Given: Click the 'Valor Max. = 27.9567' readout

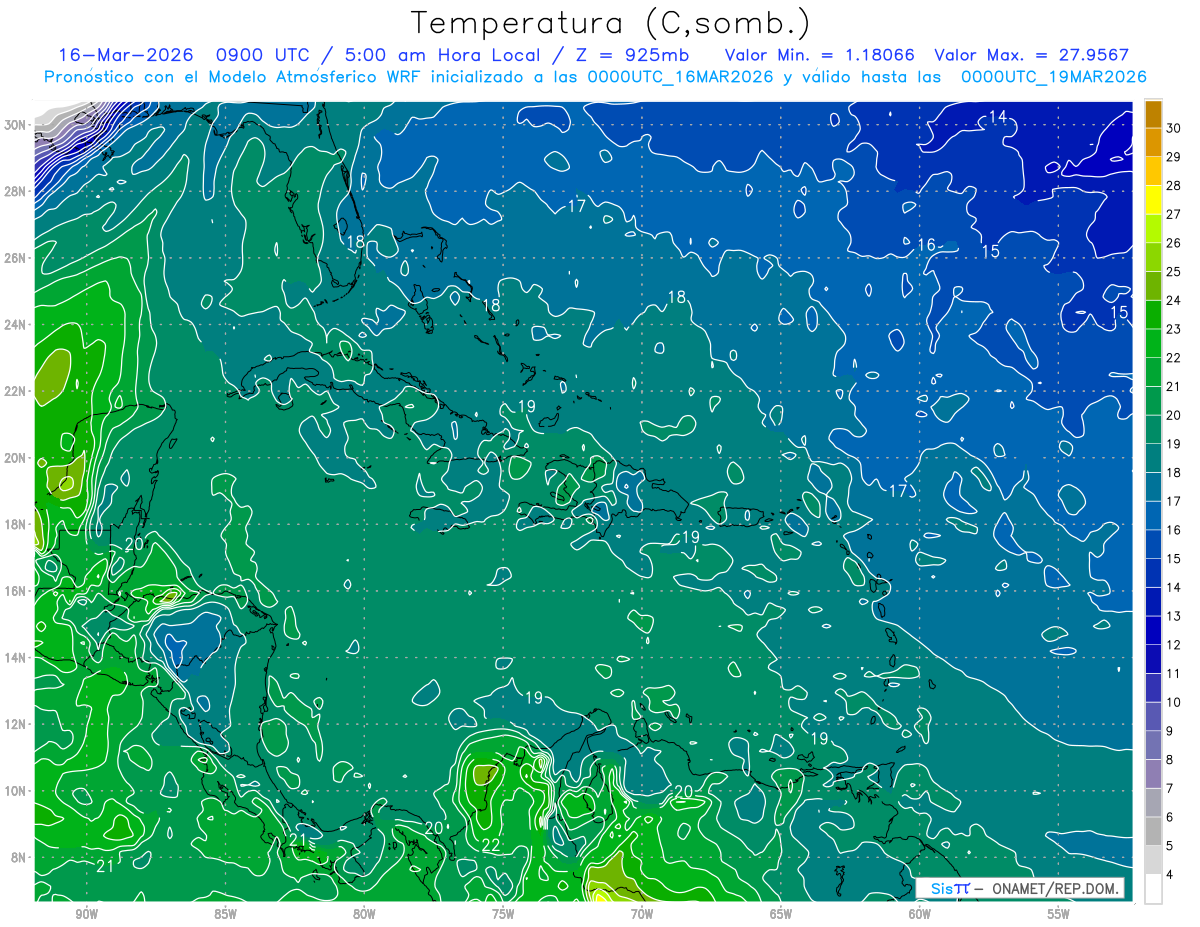Looking at the screenshot, I should coord(1031,56).
